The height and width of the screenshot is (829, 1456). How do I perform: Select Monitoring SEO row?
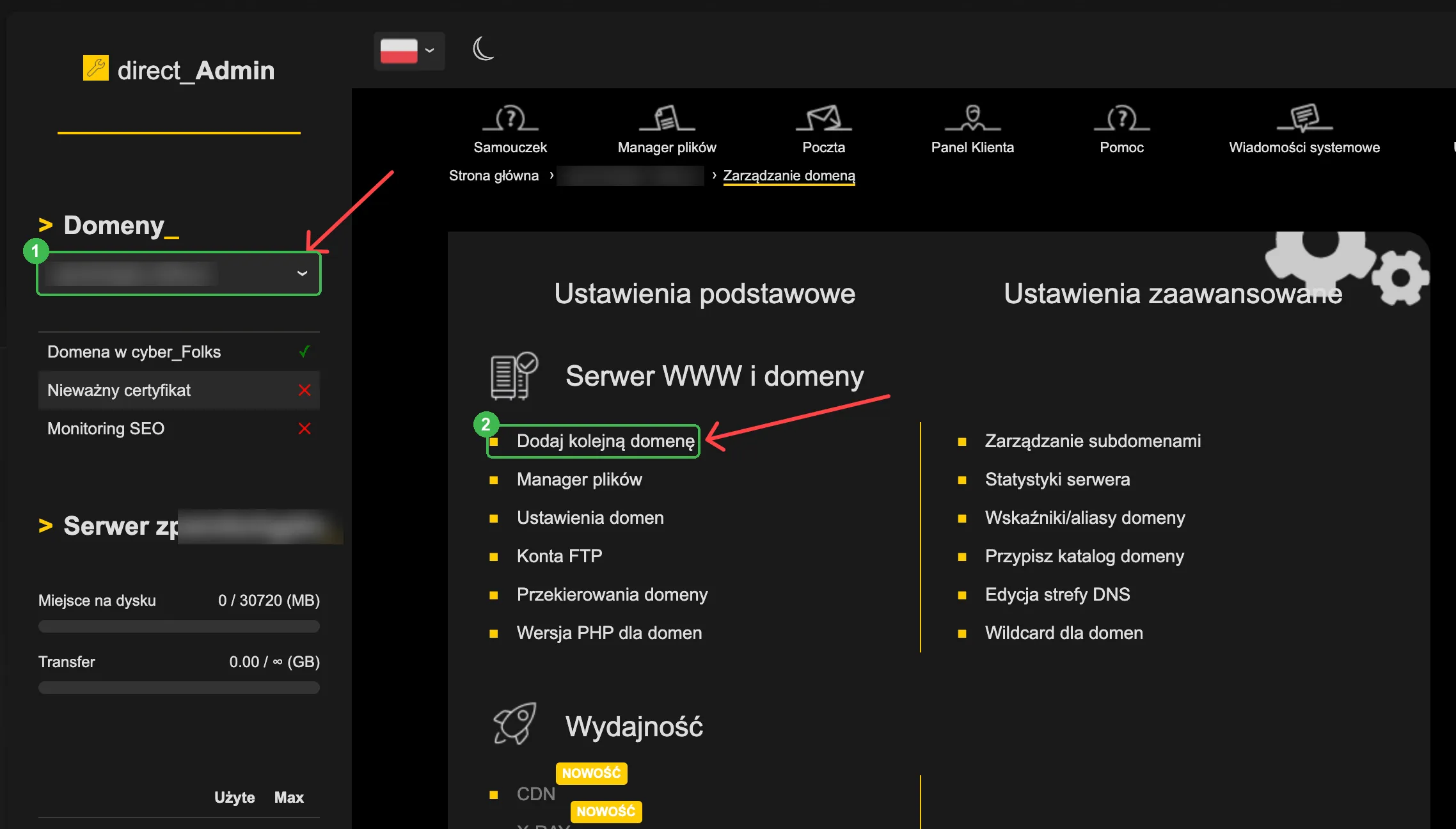coord(178,429)
